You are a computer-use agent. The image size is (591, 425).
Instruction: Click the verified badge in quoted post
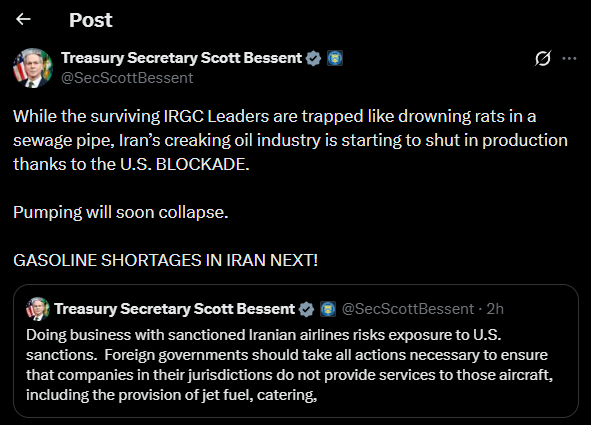click(306, 309)
